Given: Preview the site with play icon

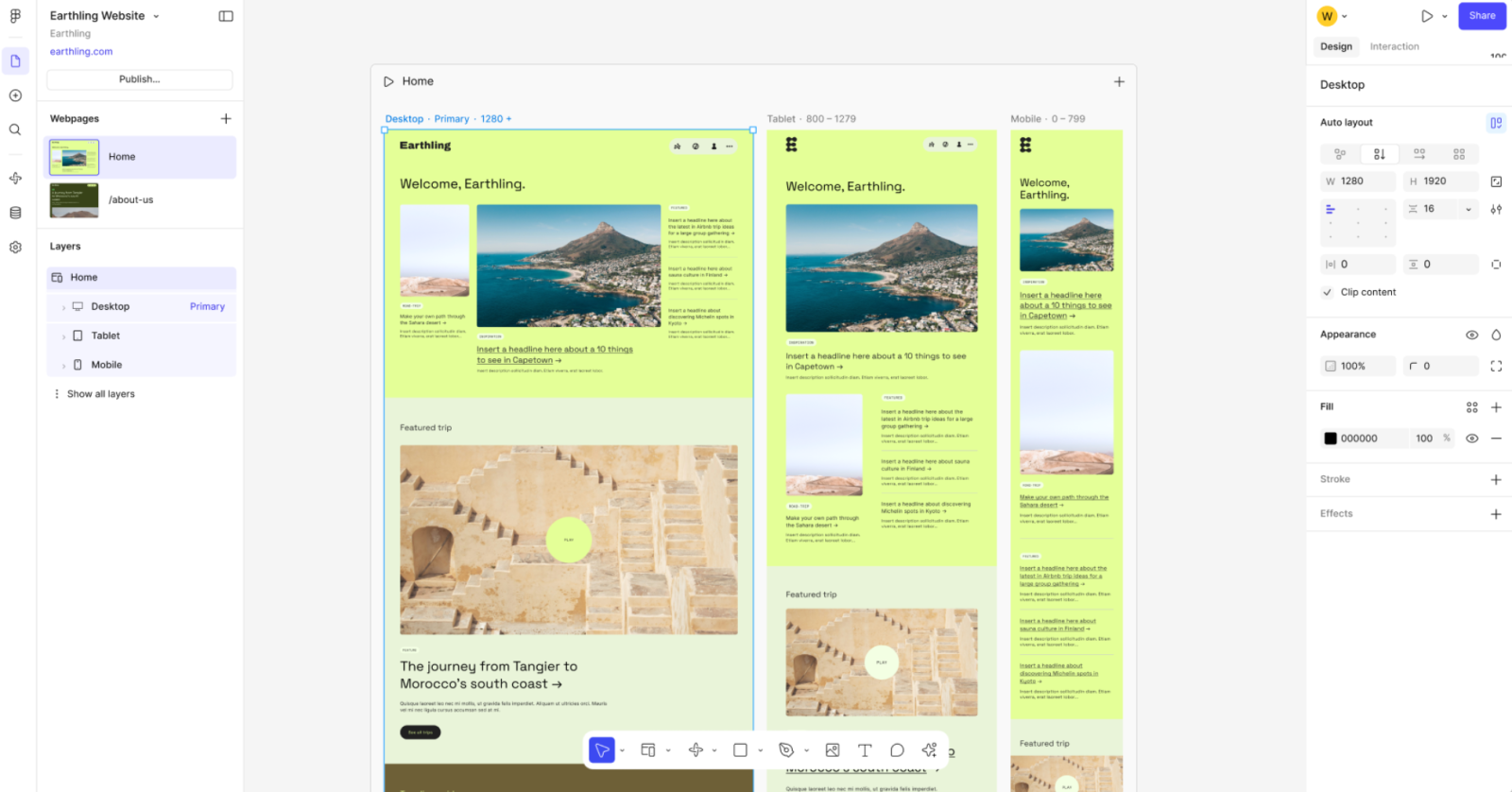Looking at the screenshot, I should point(1427,16).
